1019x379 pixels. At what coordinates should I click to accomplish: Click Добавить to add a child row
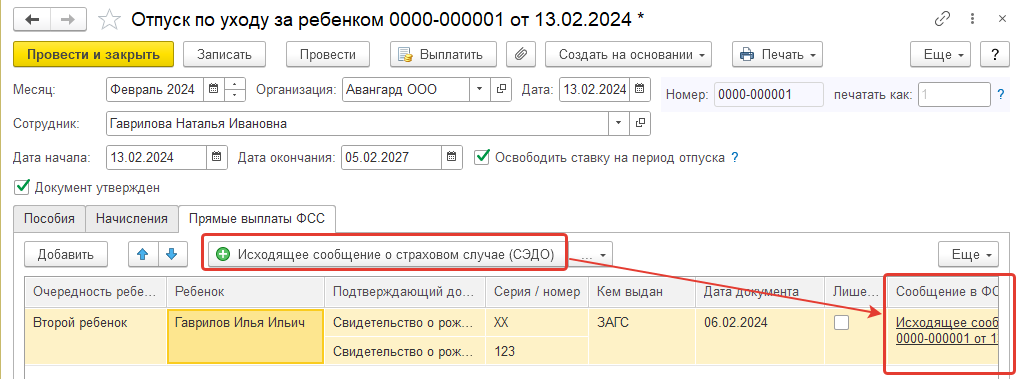pos(65,254)
